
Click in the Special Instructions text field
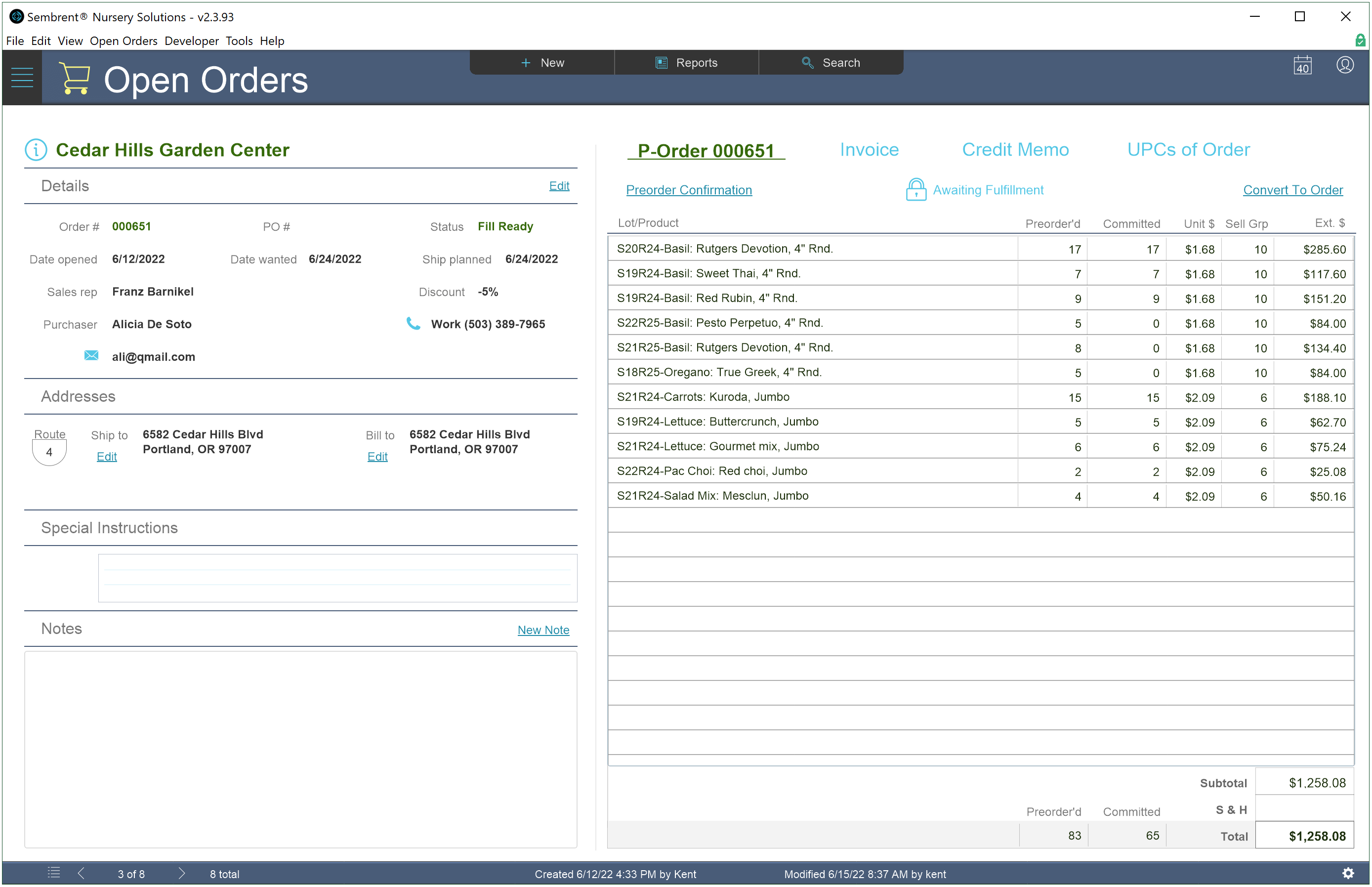coord(337,578)
